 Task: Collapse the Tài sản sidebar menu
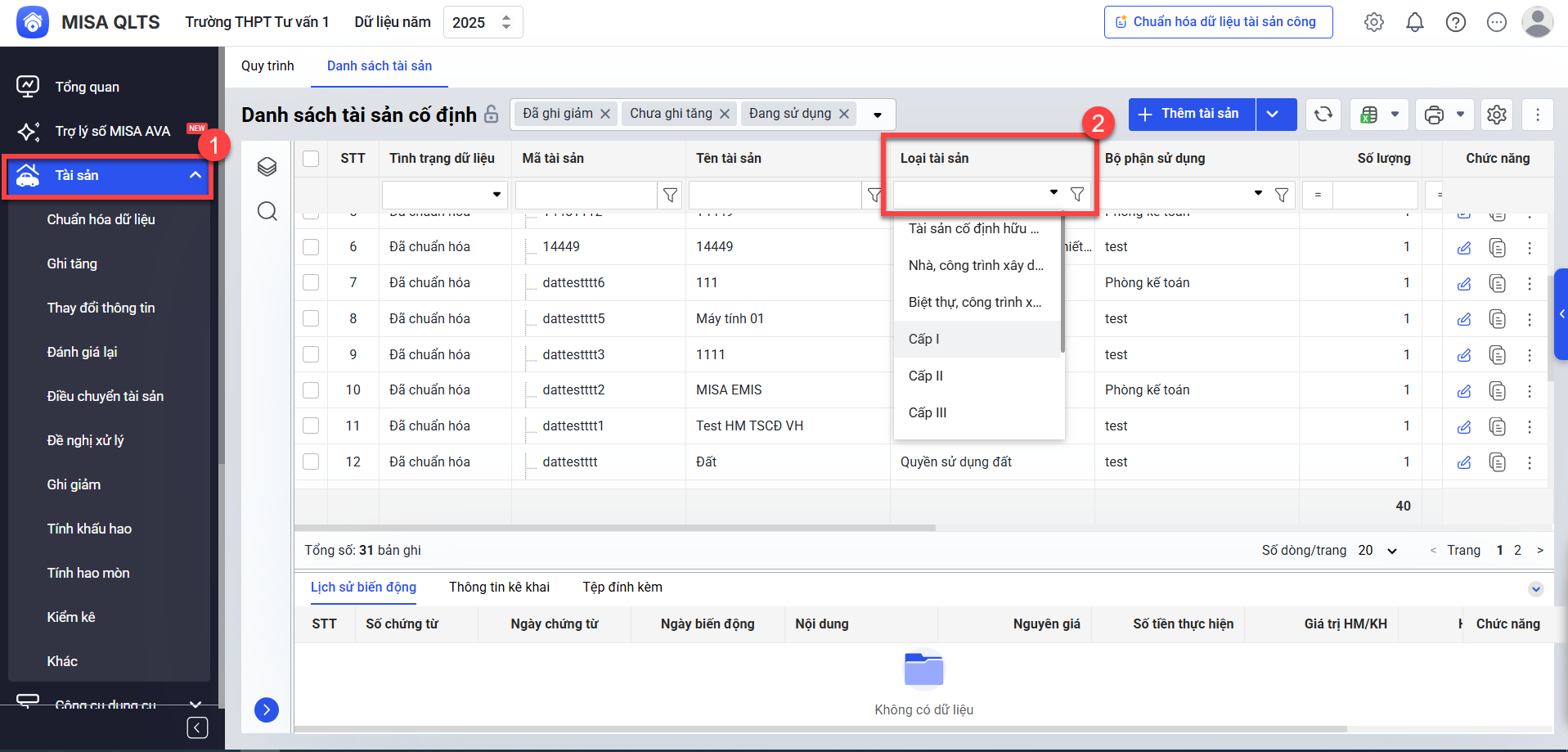coord(195,175)
